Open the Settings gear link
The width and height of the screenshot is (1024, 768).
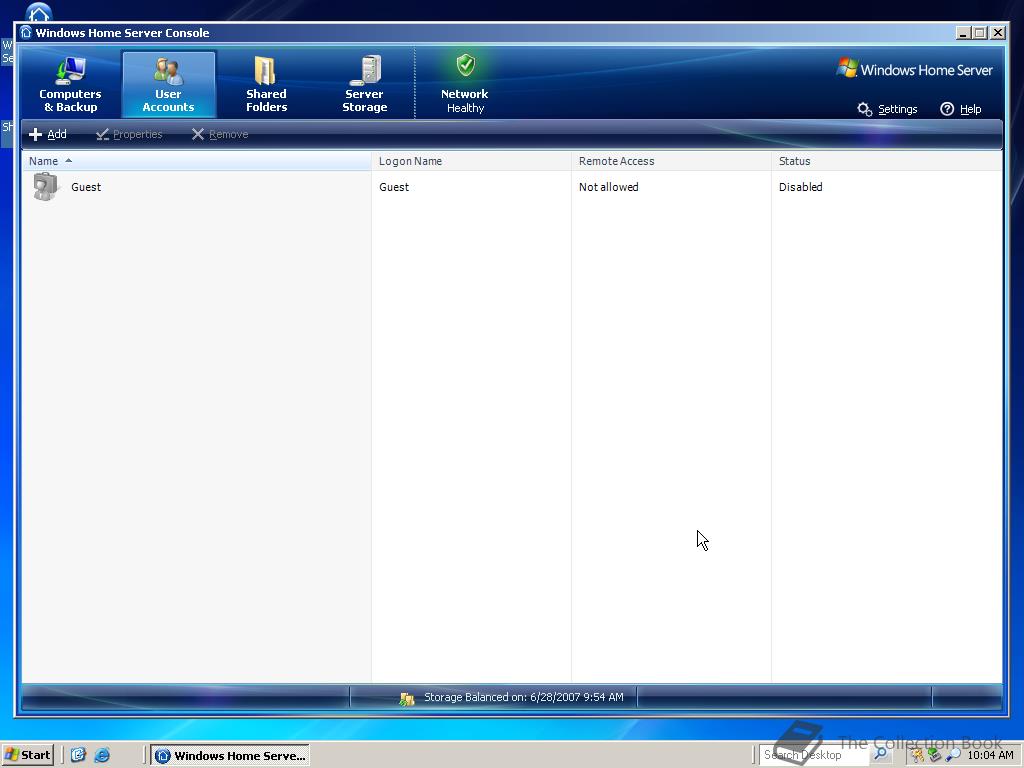[x=888, y=109]
